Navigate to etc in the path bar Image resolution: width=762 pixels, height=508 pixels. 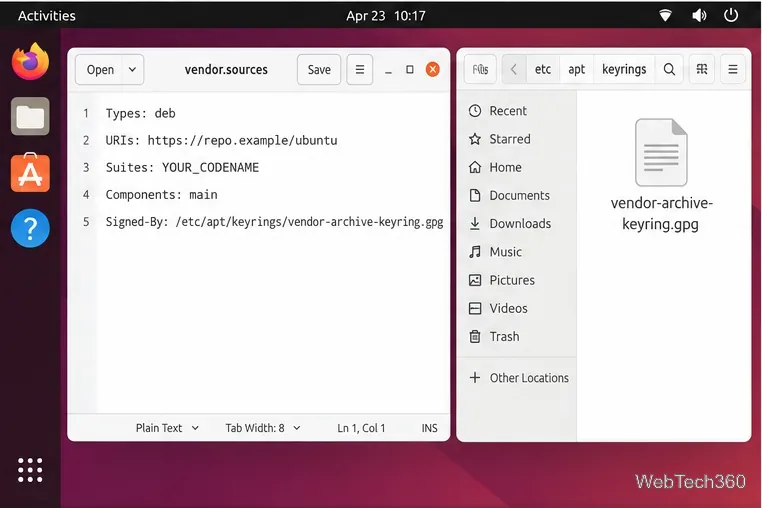[x=543, y=70]
